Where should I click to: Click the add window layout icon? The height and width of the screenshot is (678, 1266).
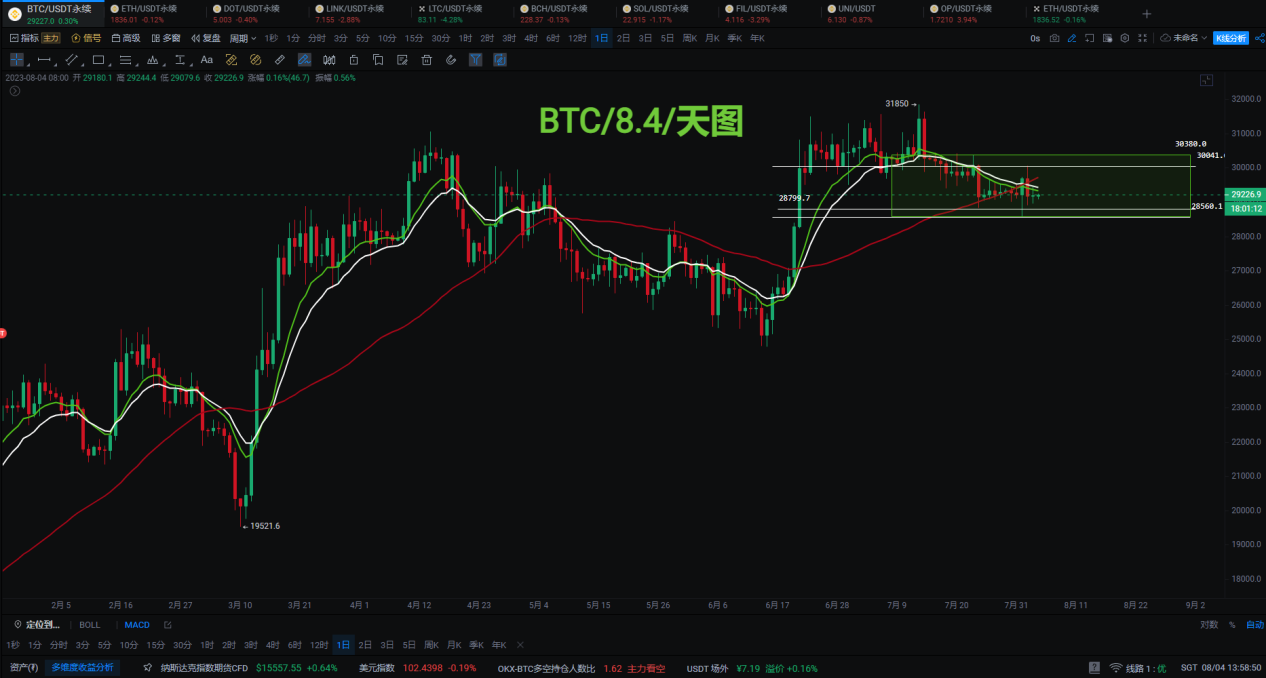1089,38
